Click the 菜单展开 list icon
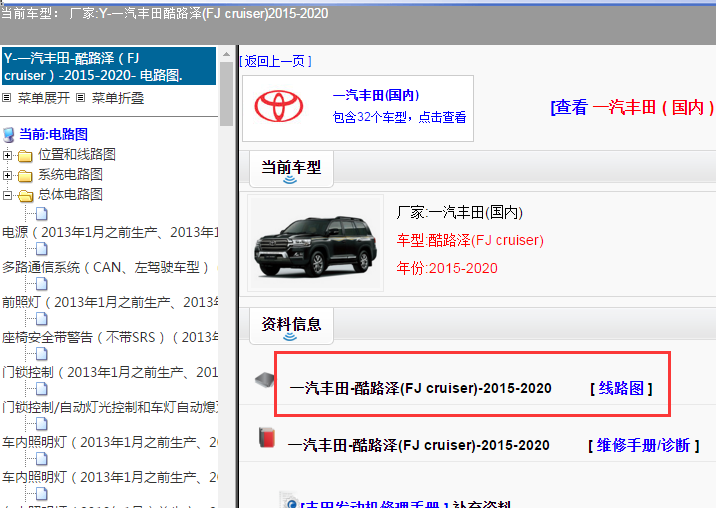This screenshot has height=508, width=716. click(x=6, y=97)
